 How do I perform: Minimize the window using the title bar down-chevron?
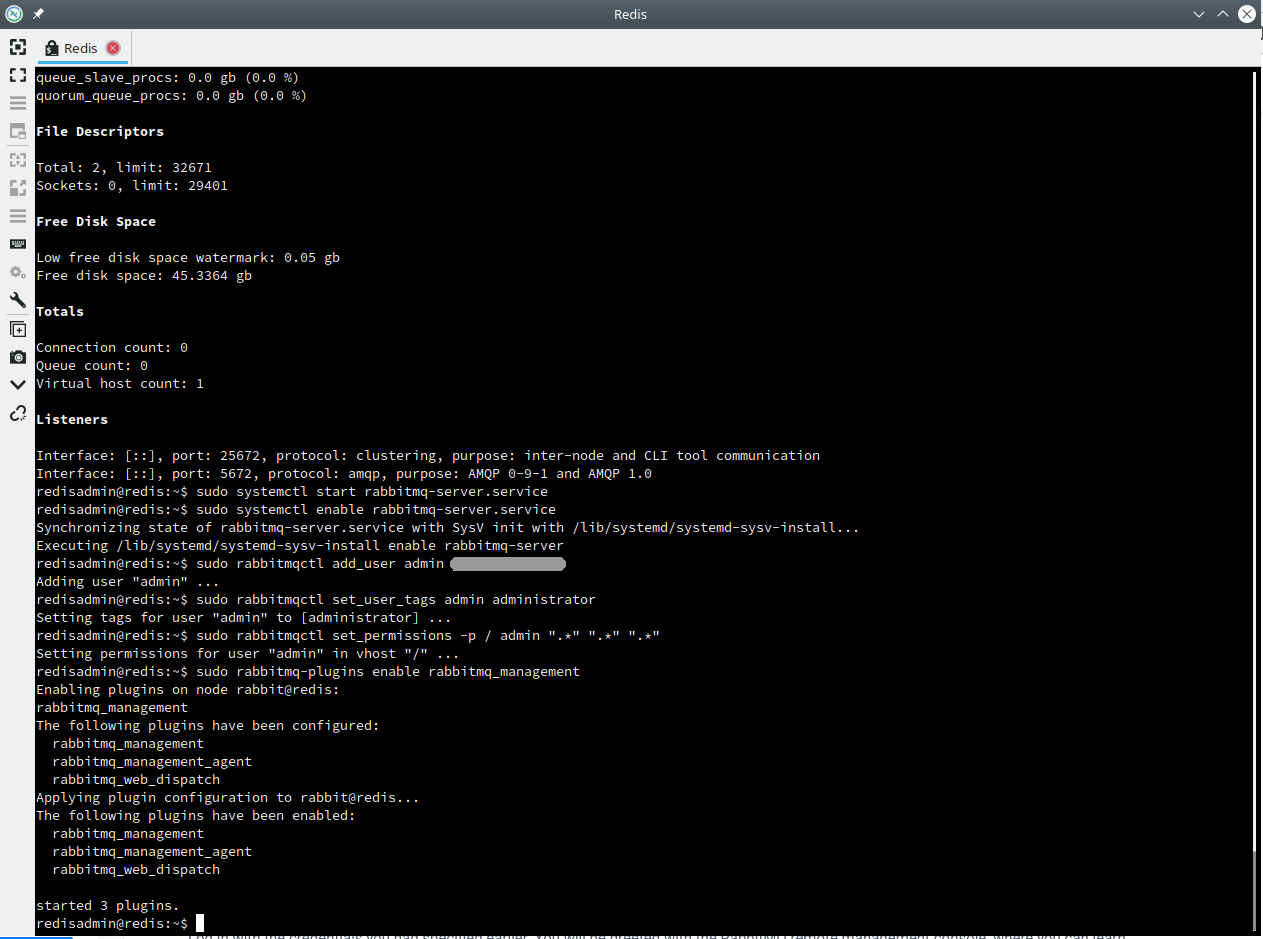coord(1199,14)
